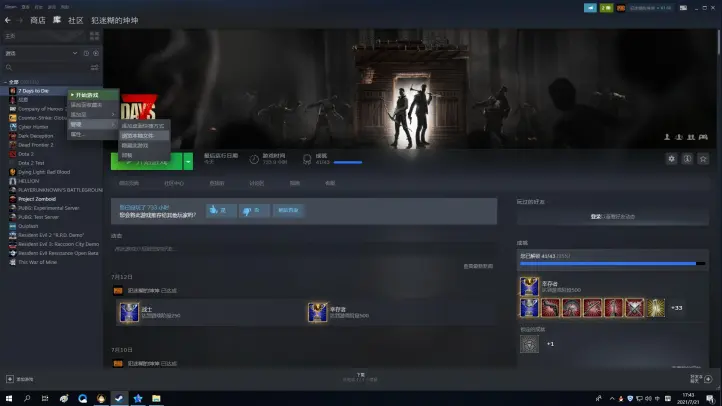Open friends and chat icon
Screen dimensions: 722x406
(708, 379)
